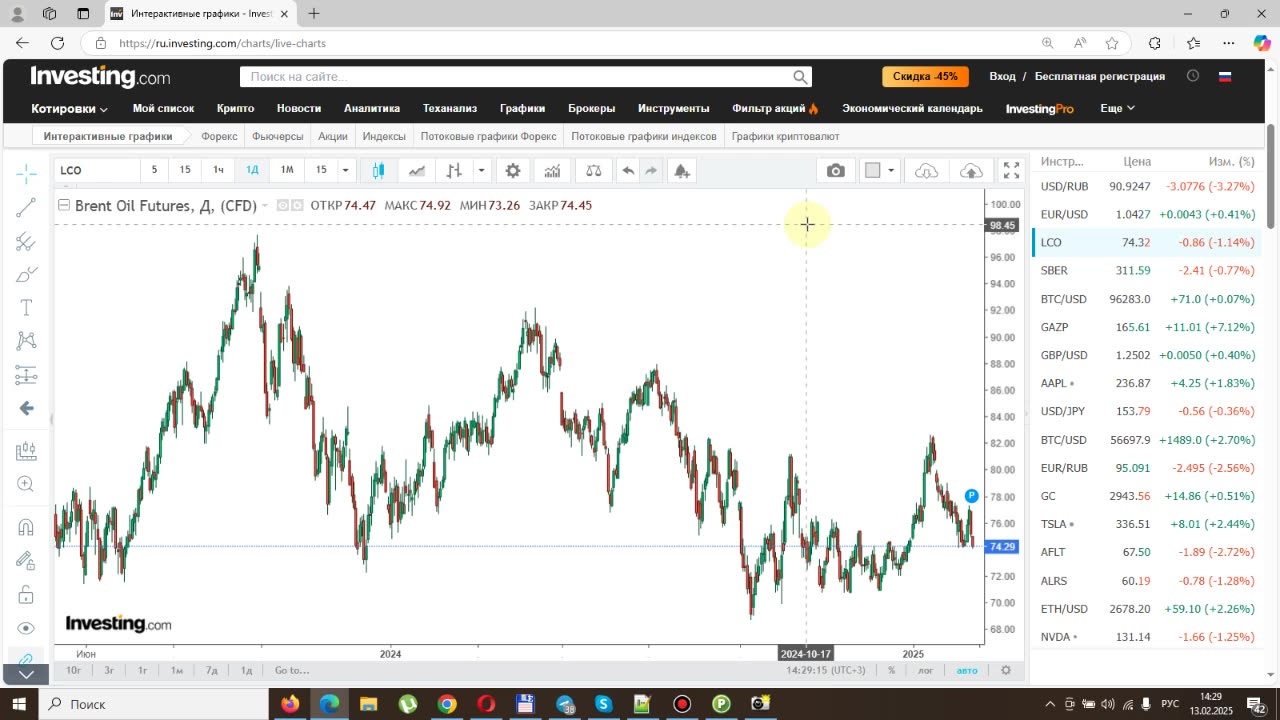Toggle percent scale button
Image resolution: width=1280 pixels, height=720 pixels.
[x=891, y=670]
